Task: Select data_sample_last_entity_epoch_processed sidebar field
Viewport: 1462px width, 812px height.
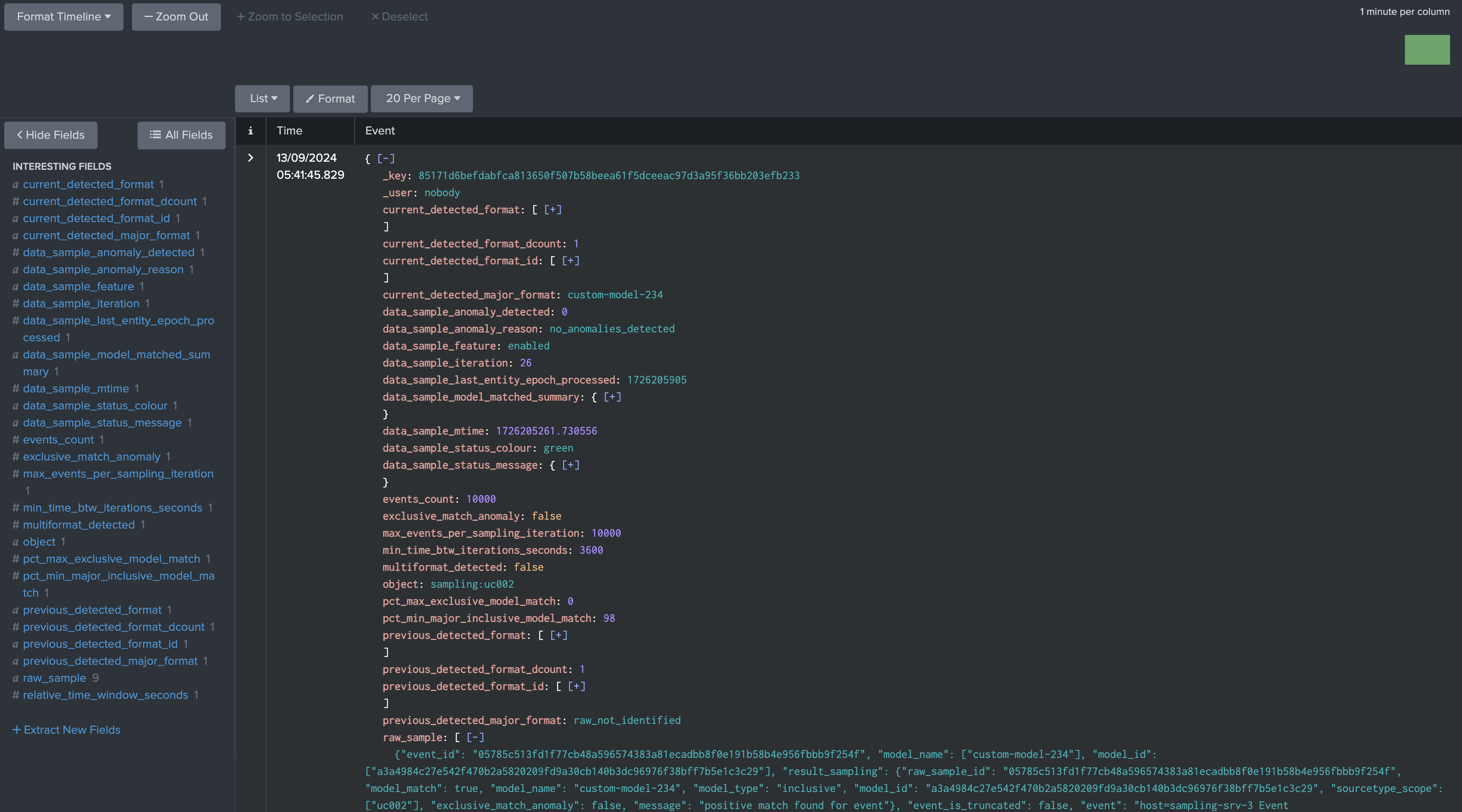Action: coord(118,329)
